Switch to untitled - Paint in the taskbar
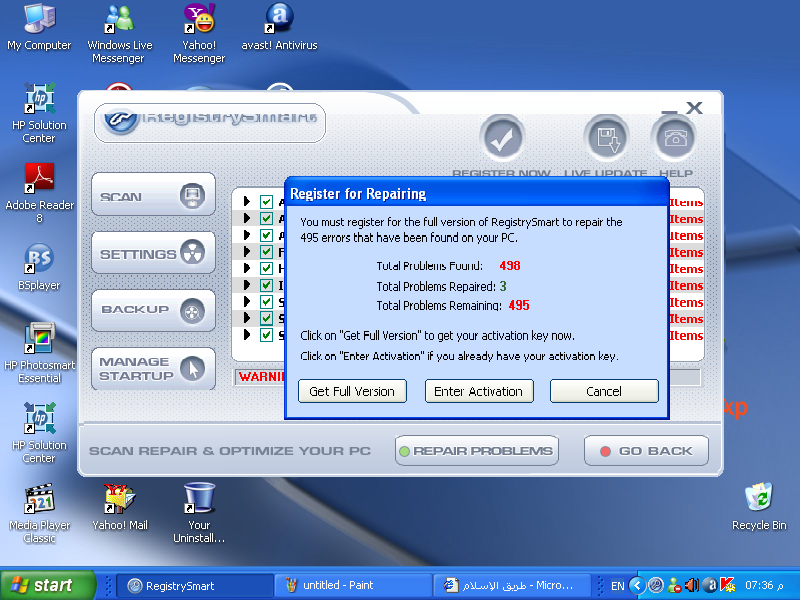This screenshot has width=800, height=600. point(353,586)
